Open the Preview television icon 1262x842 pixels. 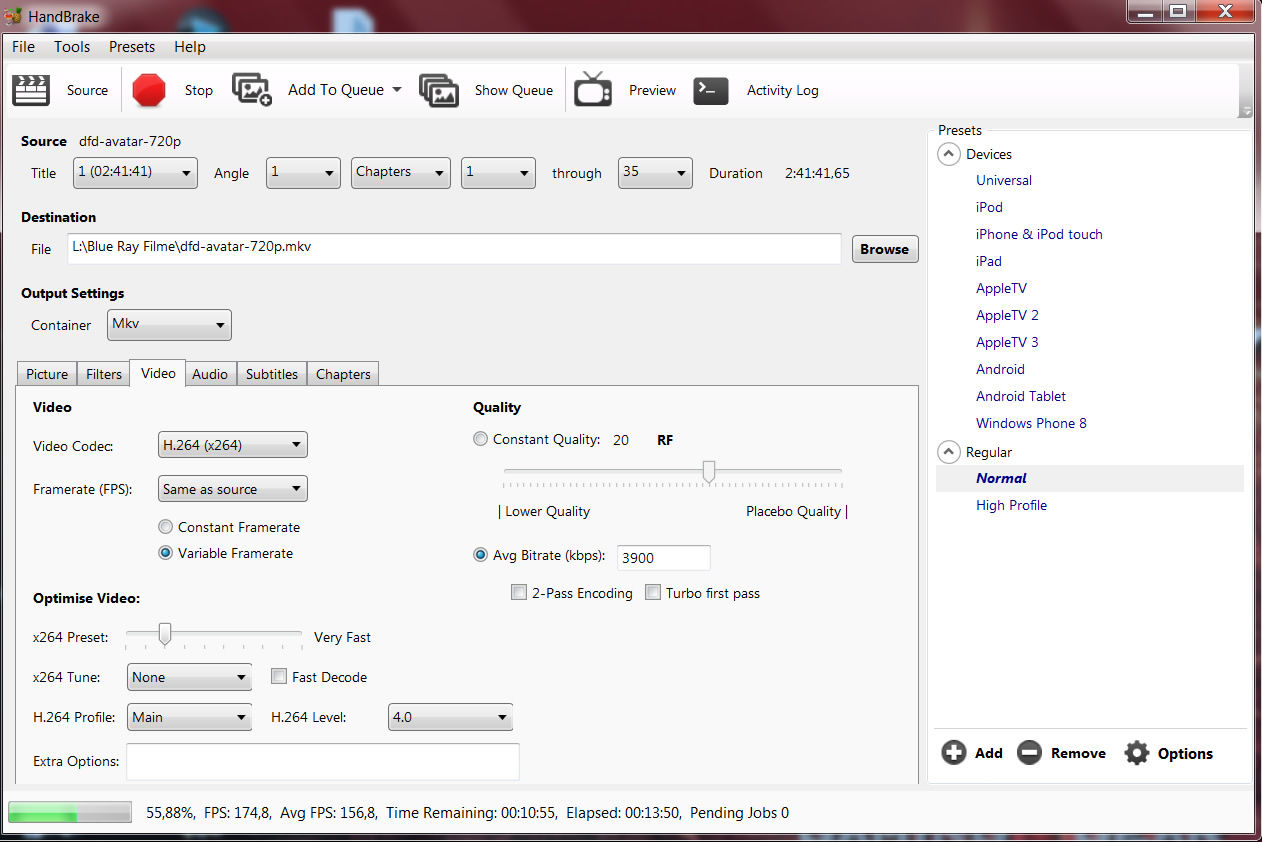(x=593, y=90)
